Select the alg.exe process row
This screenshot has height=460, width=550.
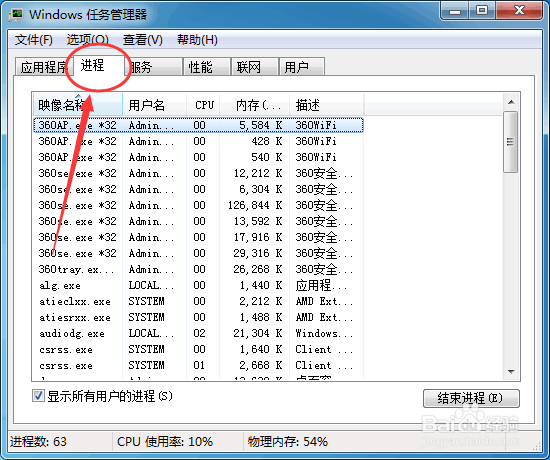coord(198,285)
